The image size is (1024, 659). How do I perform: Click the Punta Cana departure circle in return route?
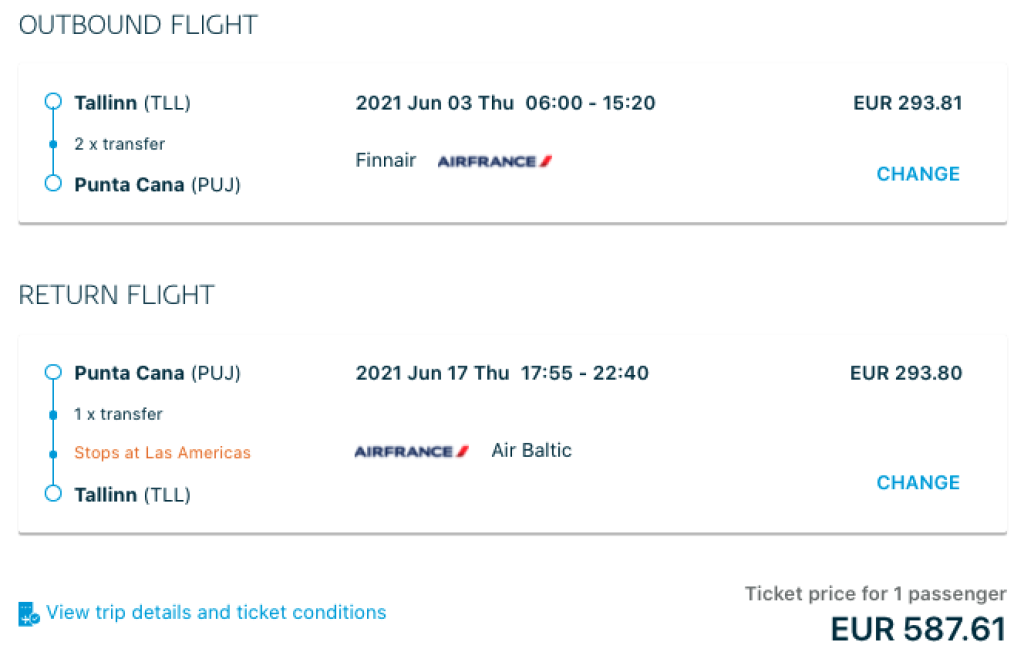[54, 373]
